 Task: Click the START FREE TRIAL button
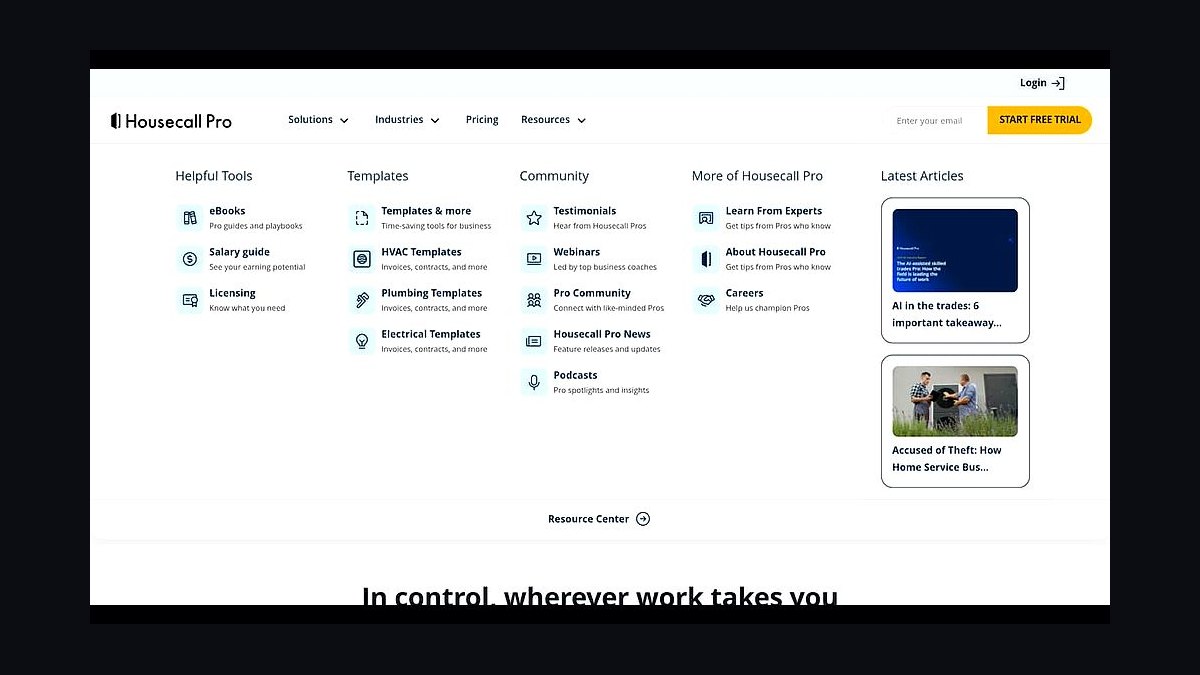coord(1040,120)
